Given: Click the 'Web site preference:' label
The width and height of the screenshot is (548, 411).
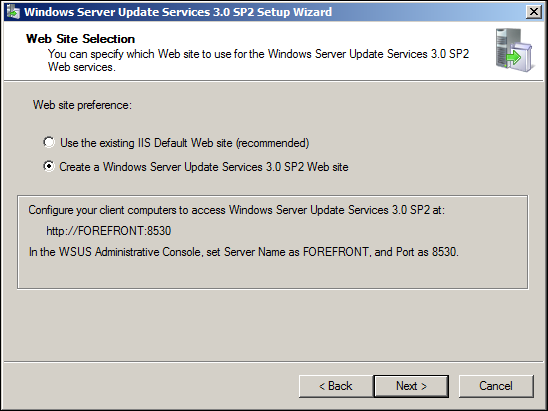Looking at the screenshot, I should click(x=82, y=105).
